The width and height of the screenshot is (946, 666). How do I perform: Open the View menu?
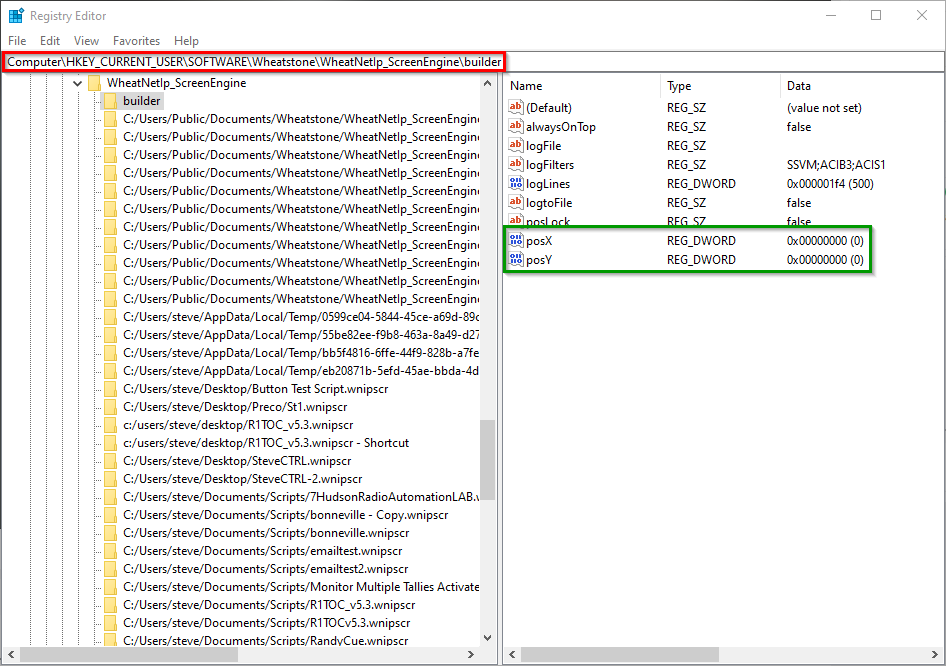click(86, 41)
